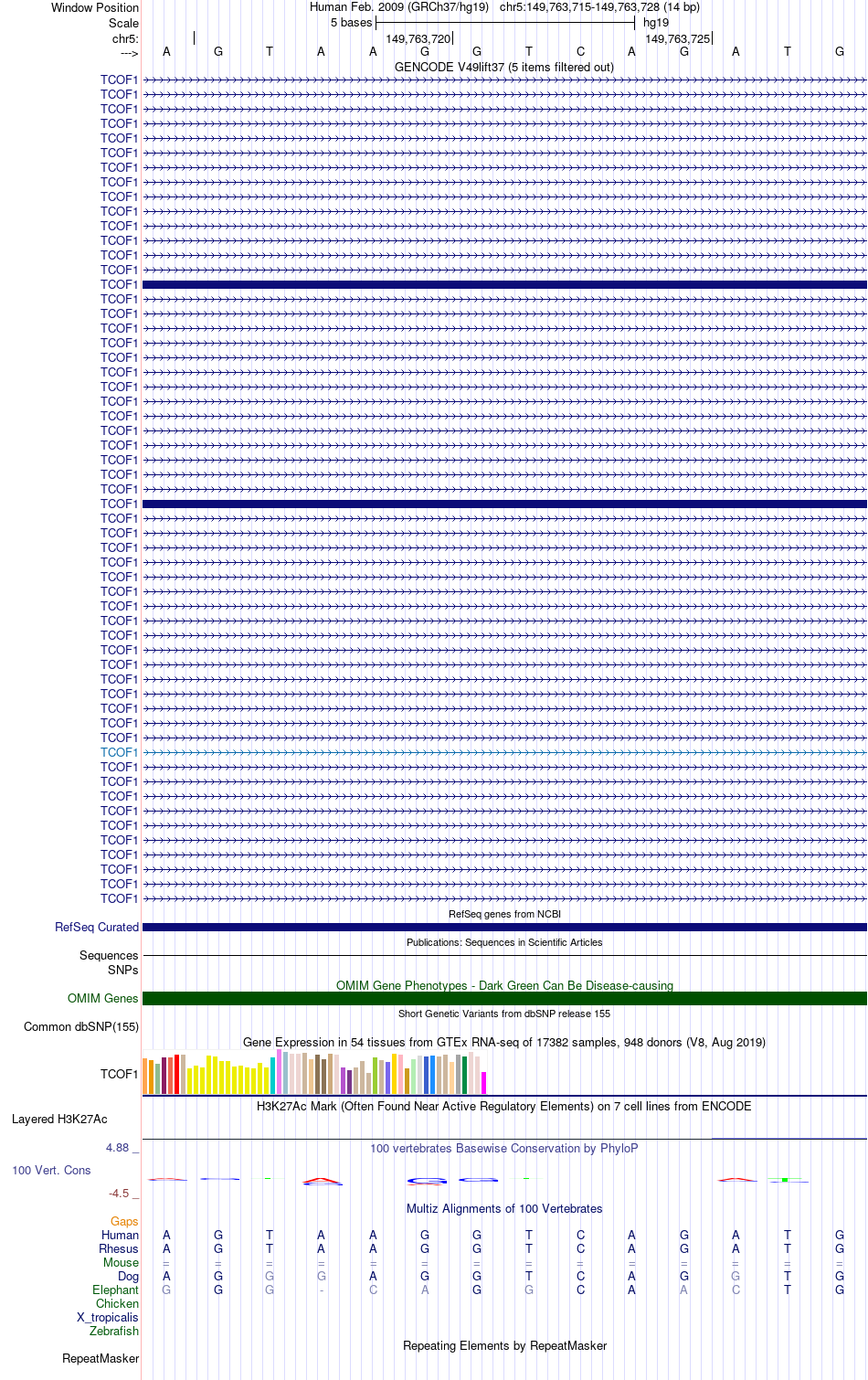Click the red A letter in PhyloP conservation logo
Viewport: 868px width, 1380px height.
(322, 1180)
